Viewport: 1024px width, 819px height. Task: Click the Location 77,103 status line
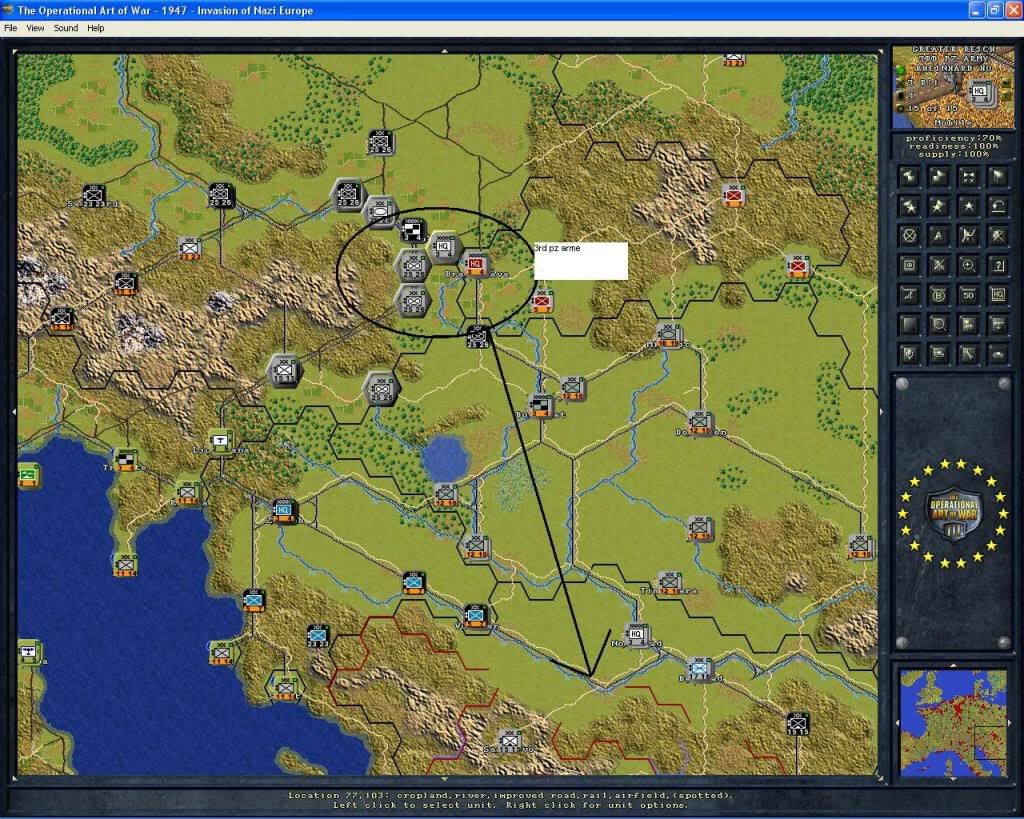tap(510, 795)
